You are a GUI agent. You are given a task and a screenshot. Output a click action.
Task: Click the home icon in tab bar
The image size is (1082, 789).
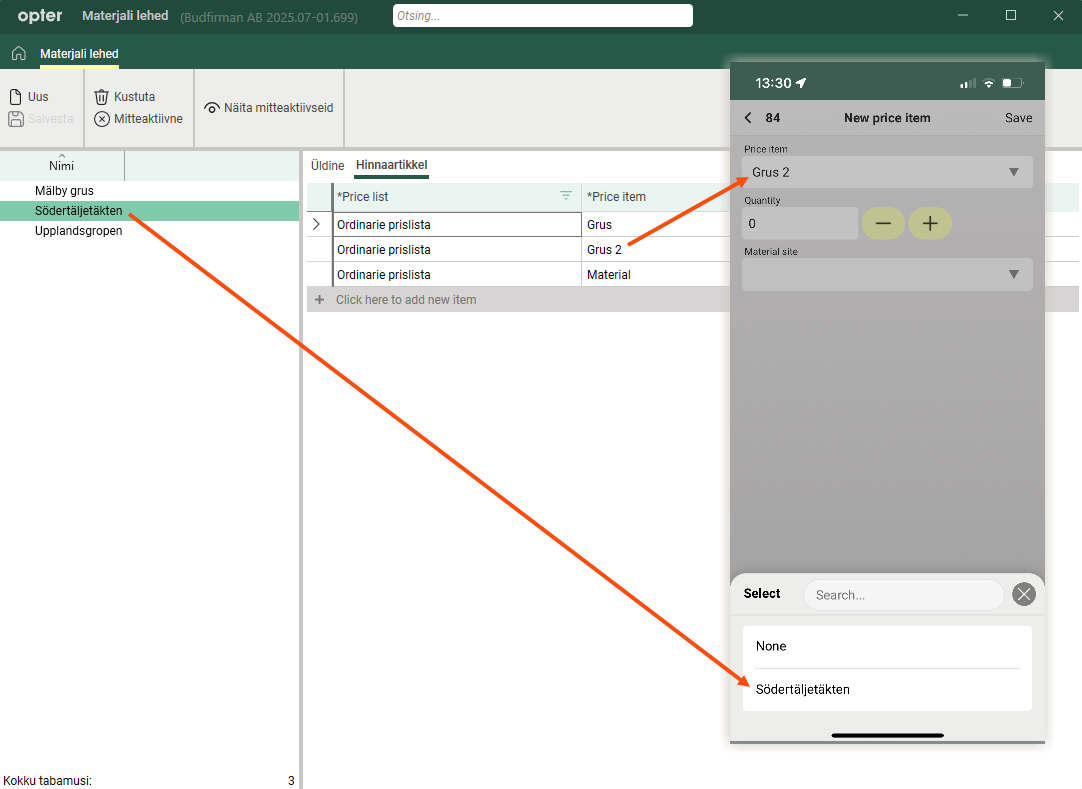[x=18, y=54]
